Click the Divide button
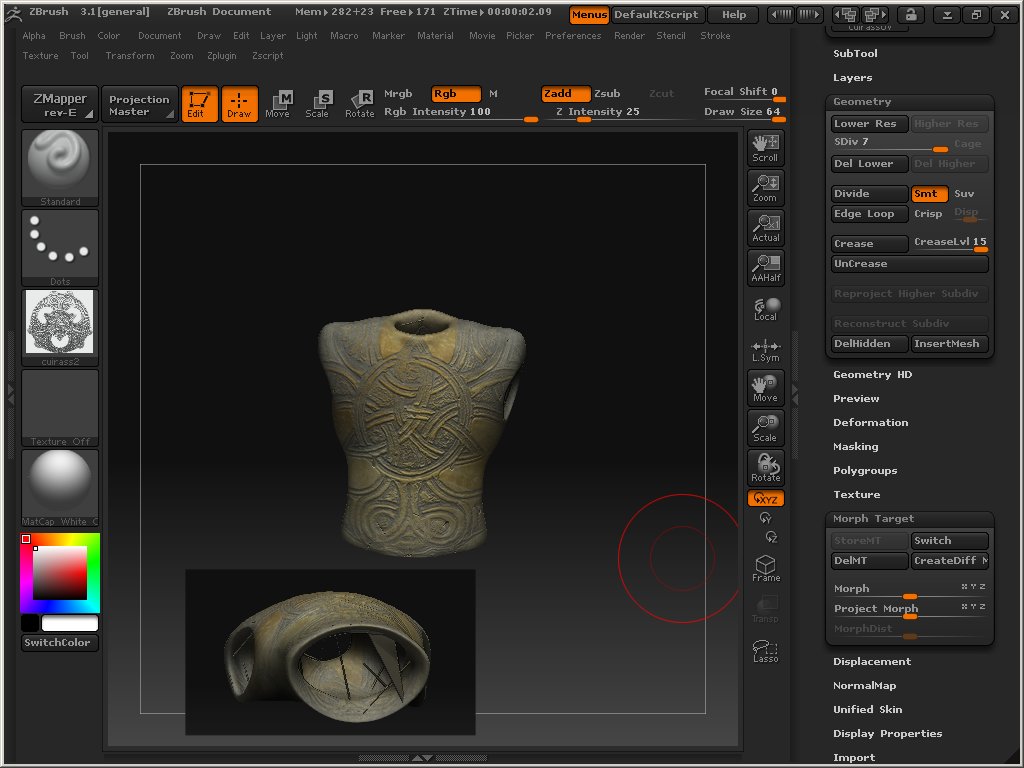The height and width of the screenshot is (768, 1024). point(869,193)
